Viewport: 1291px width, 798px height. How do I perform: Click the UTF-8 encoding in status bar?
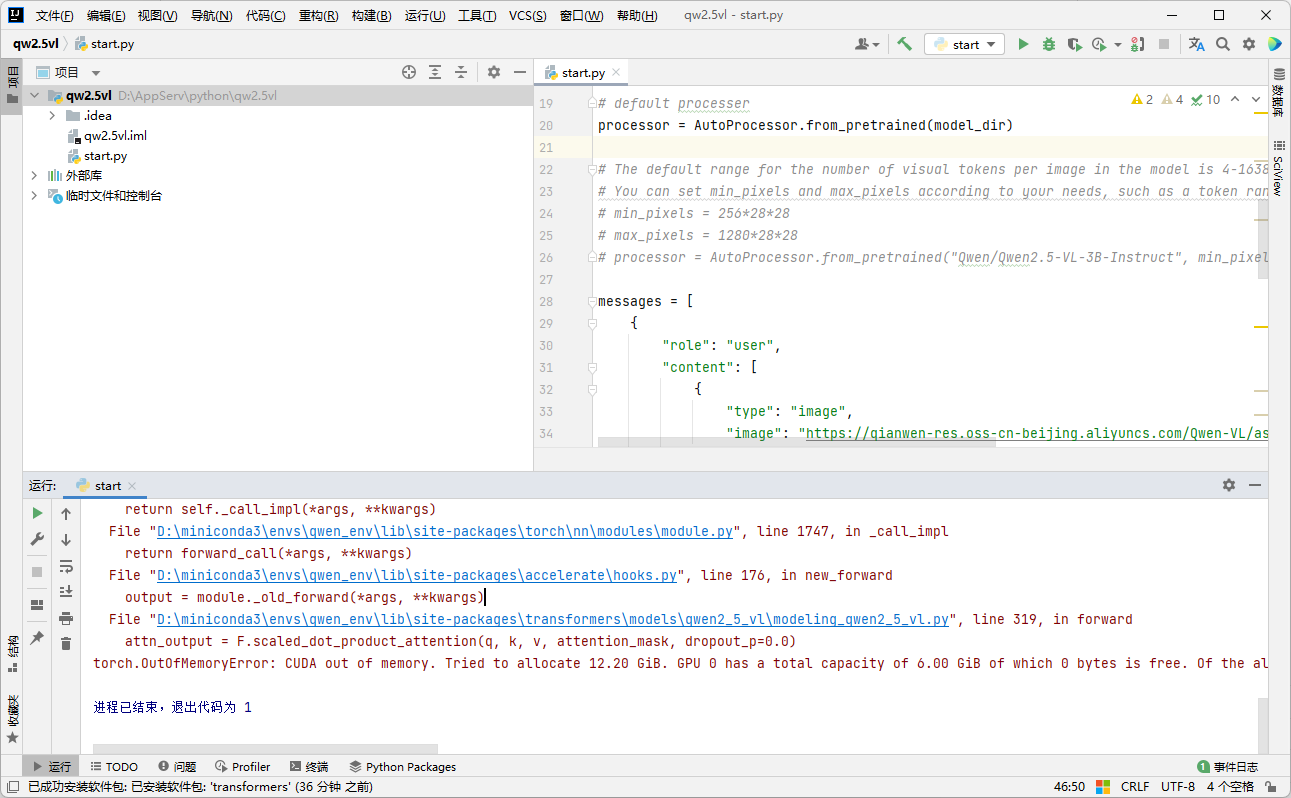point(1177,787)
